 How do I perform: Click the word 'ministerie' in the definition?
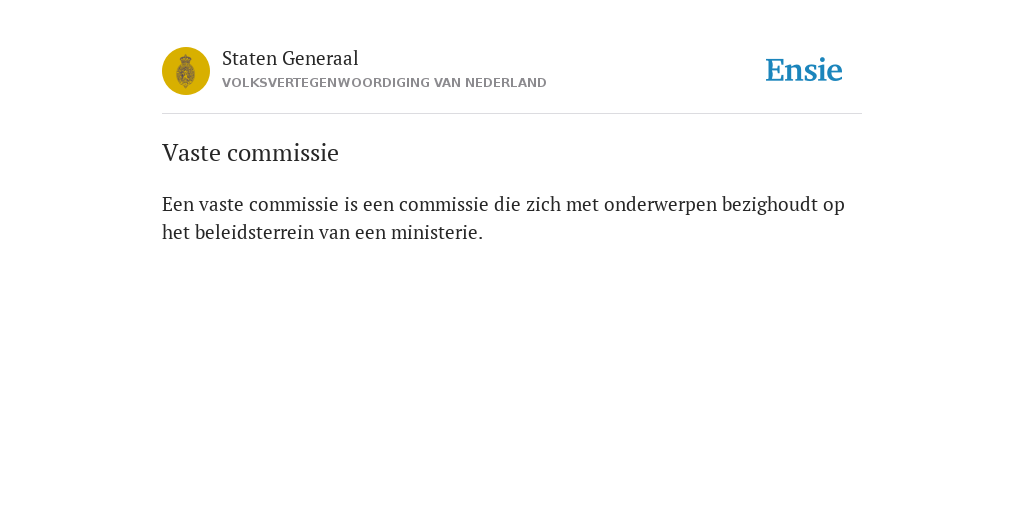434,232
